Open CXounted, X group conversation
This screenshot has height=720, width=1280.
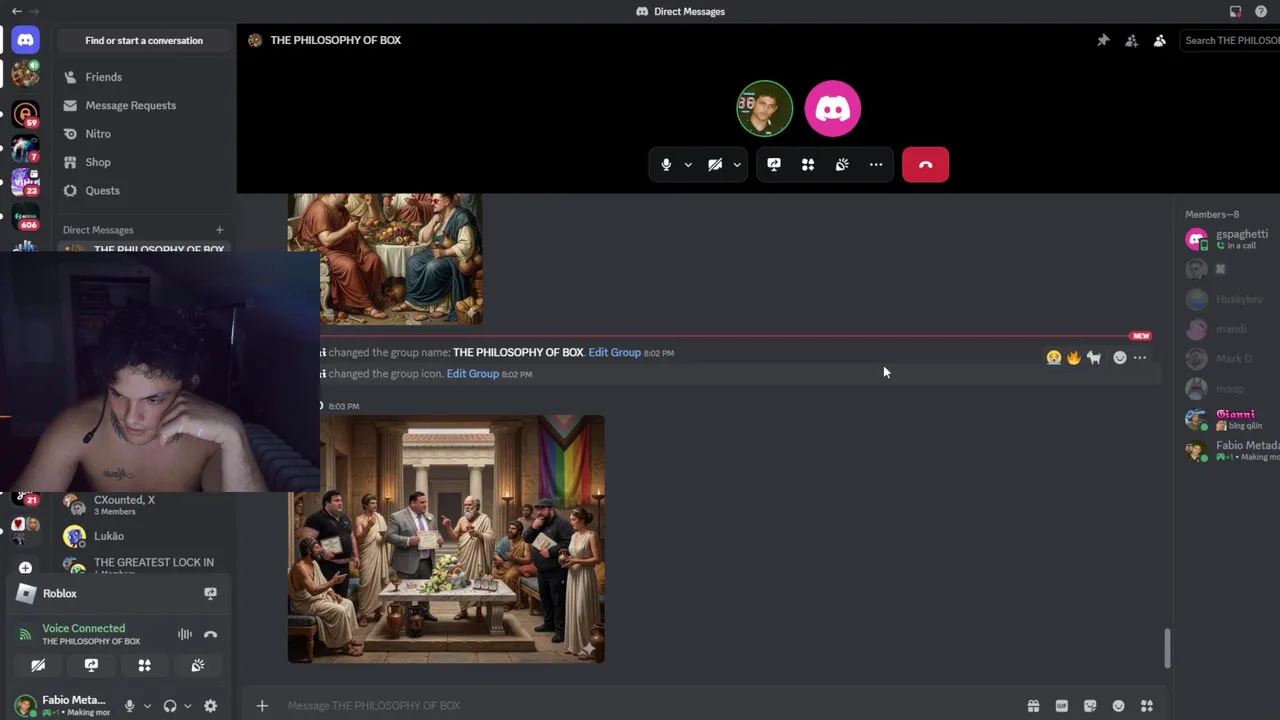[x=146, y=505]
